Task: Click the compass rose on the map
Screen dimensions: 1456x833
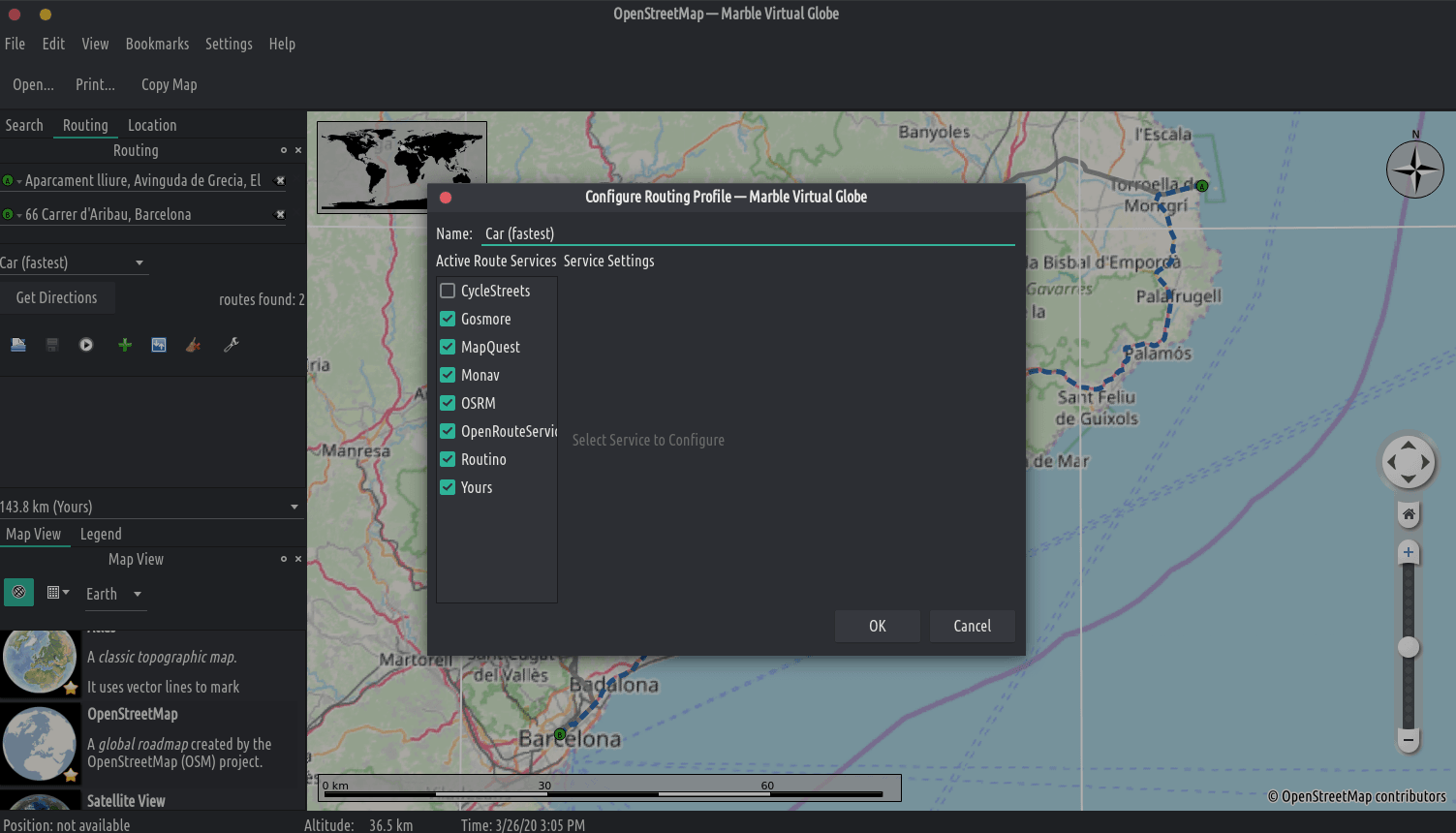Action: click(x=1414, y=170)
